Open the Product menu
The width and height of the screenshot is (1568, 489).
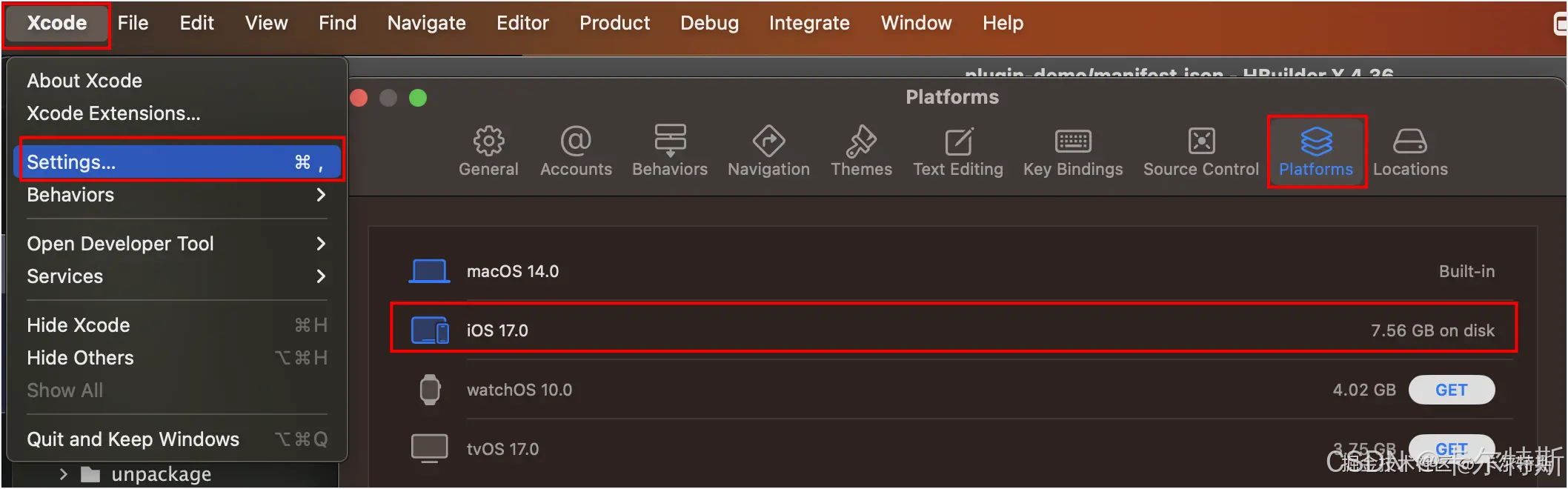614,23
